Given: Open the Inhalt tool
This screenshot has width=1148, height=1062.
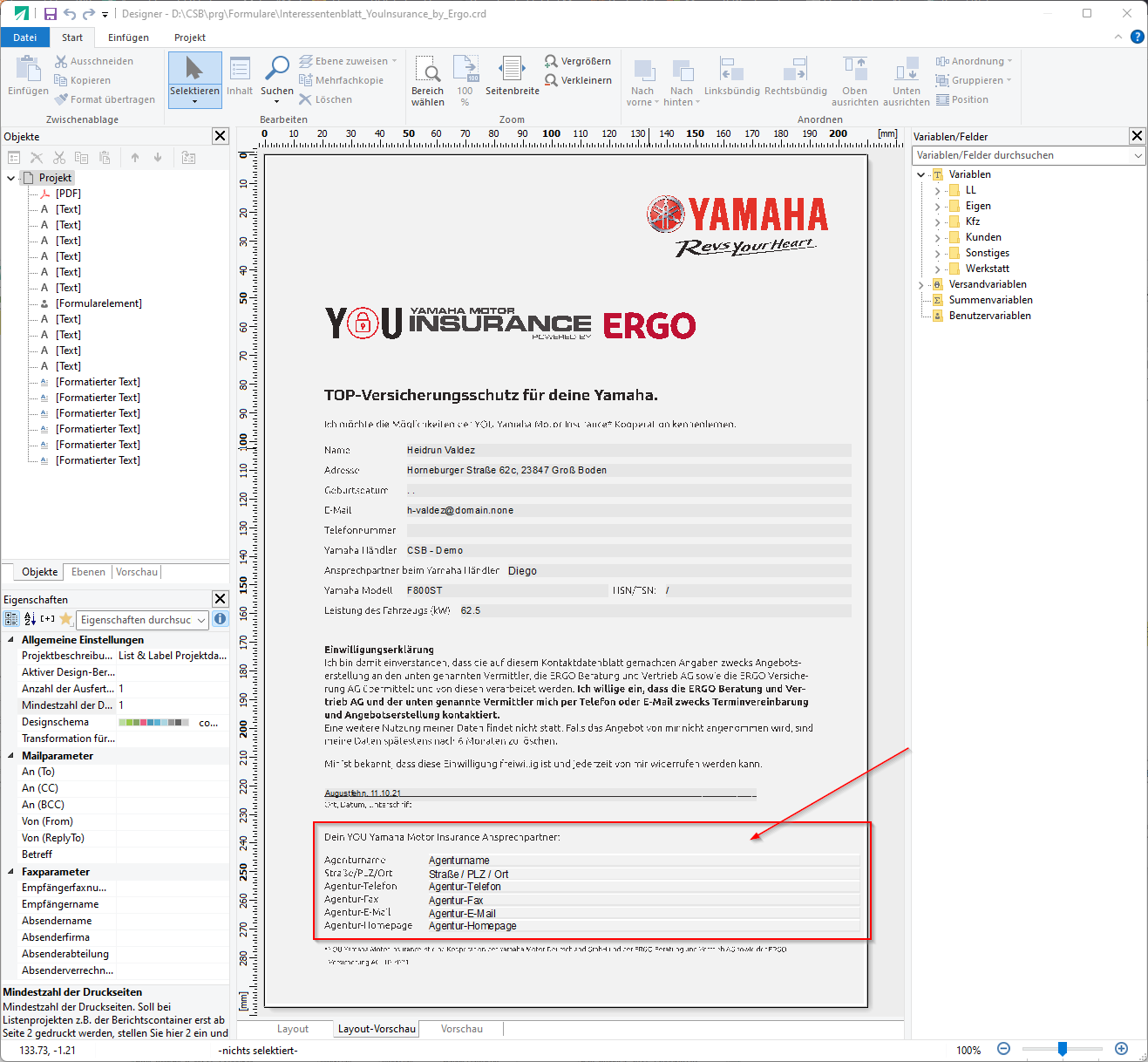Looking at the screenshot, I should point(240,75).
